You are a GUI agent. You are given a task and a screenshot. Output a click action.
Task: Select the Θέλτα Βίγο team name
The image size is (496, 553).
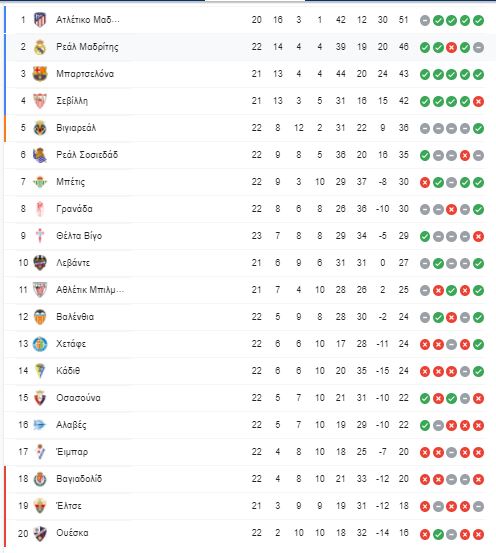tap(79, 236)
